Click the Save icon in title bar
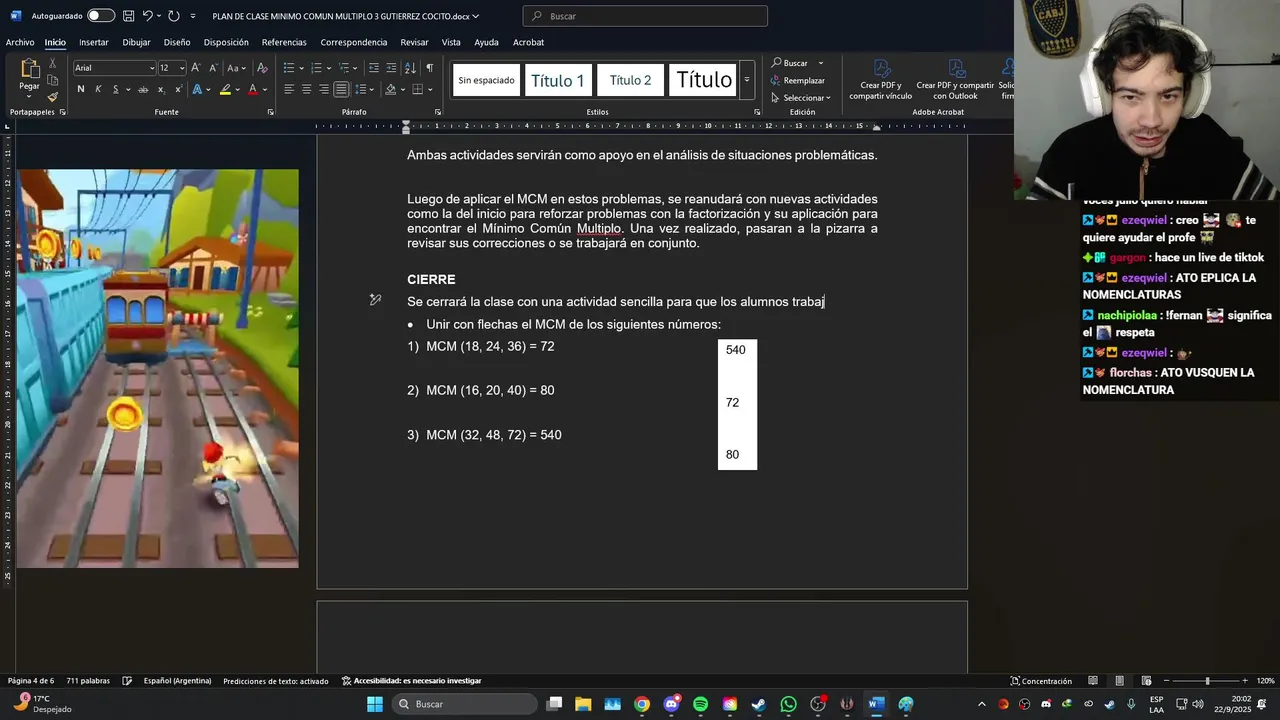This screenshot has height=720, width=1280. pyautogui.click(x=128, y=16)
